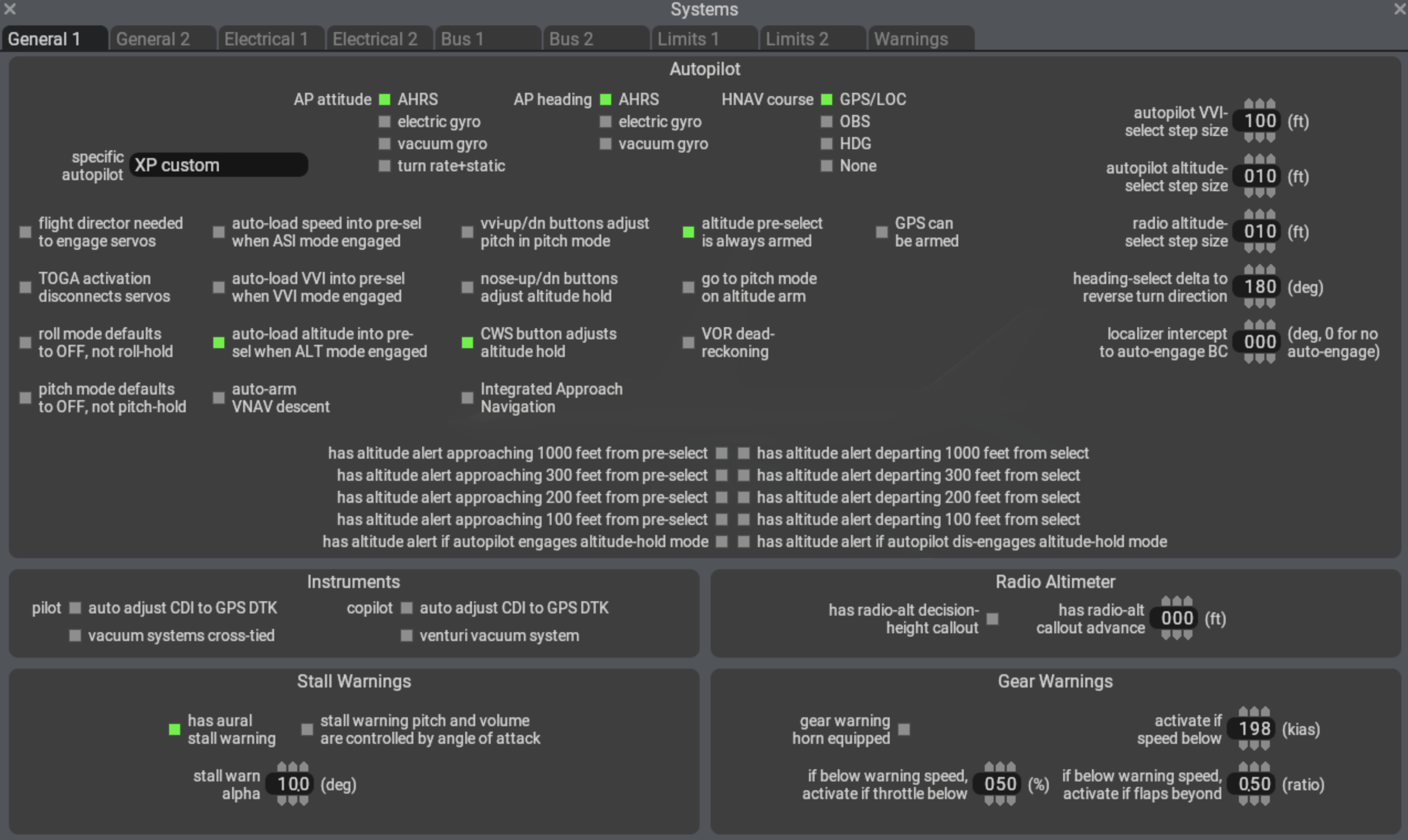Switch to the Warnings tab
This screenshot has width=1408, height=840.
[x=911, y=38]
